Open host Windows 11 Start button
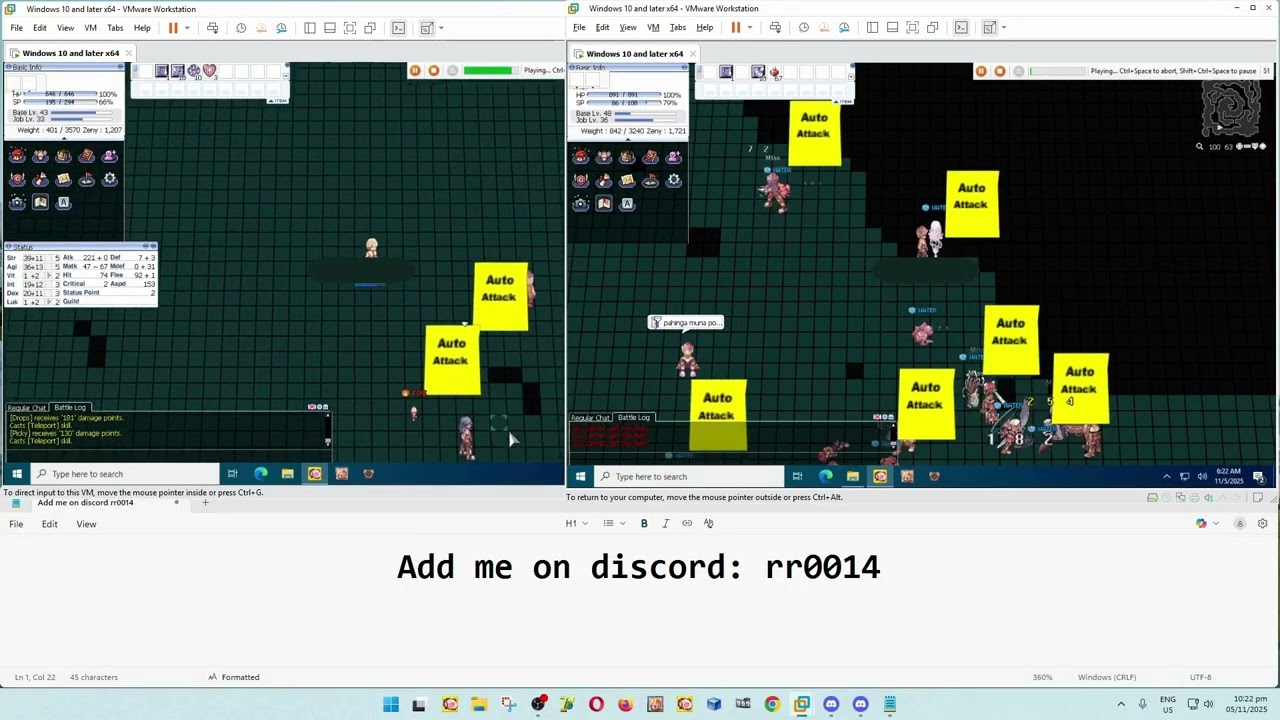 (x=391, y=705)
